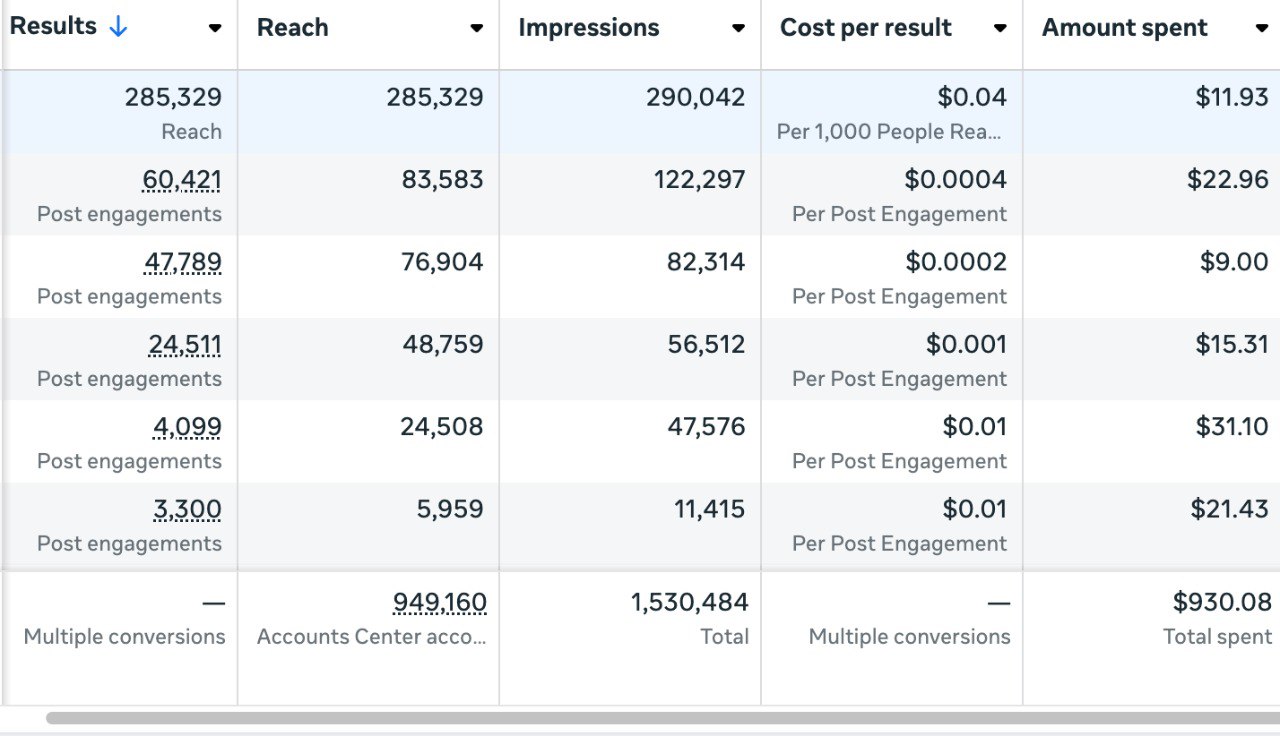The height and width of the screenshot is (736, 1280).
Task: Open the Results column dropdown menu
Action: [x=214, y=29]
